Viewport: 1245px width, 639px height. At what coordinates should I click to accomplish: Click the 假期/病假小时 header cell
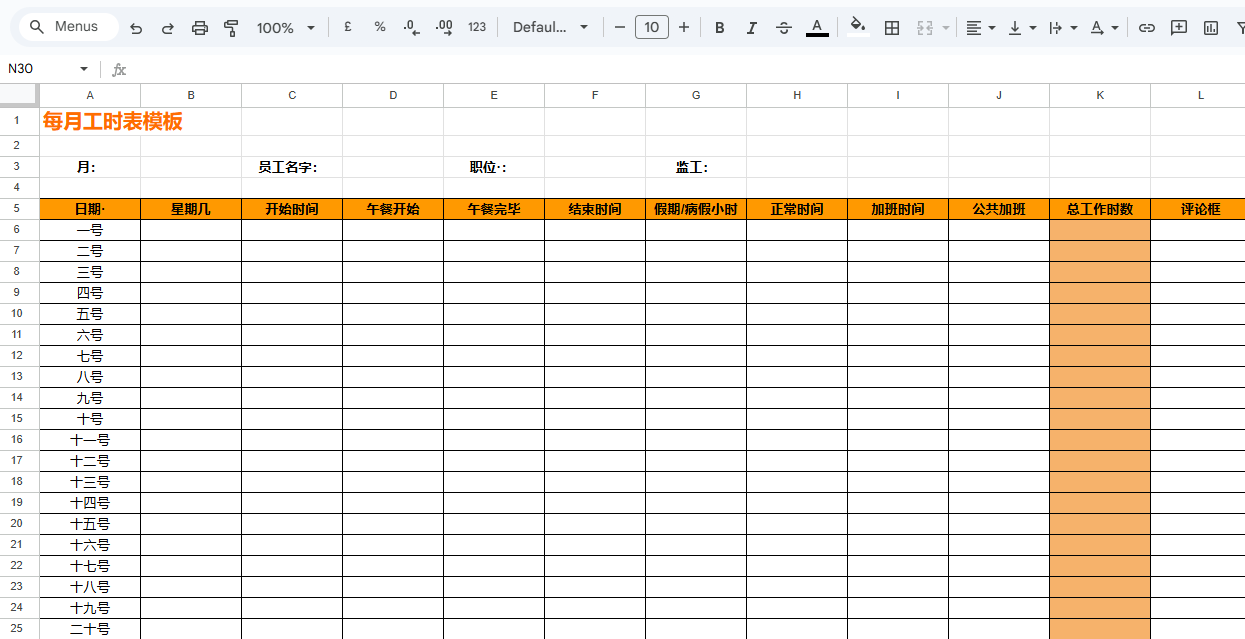coord(696,209)
